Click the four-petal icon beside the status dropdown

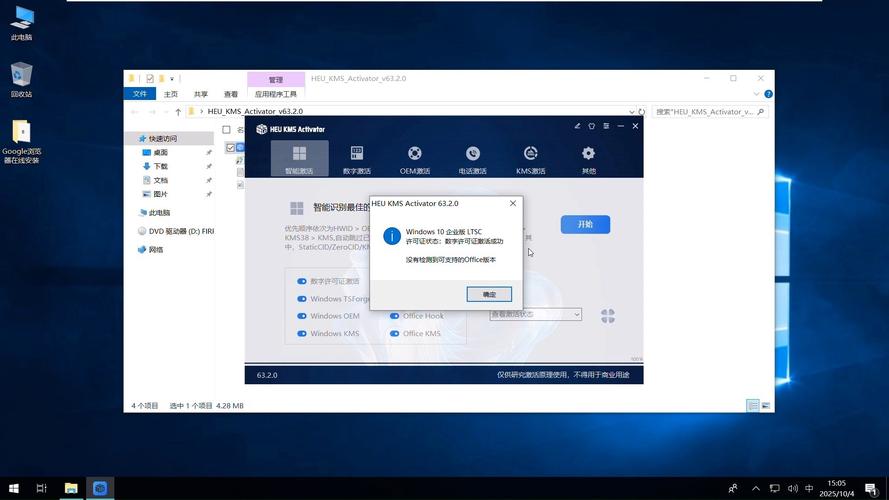tap(608, 316)
